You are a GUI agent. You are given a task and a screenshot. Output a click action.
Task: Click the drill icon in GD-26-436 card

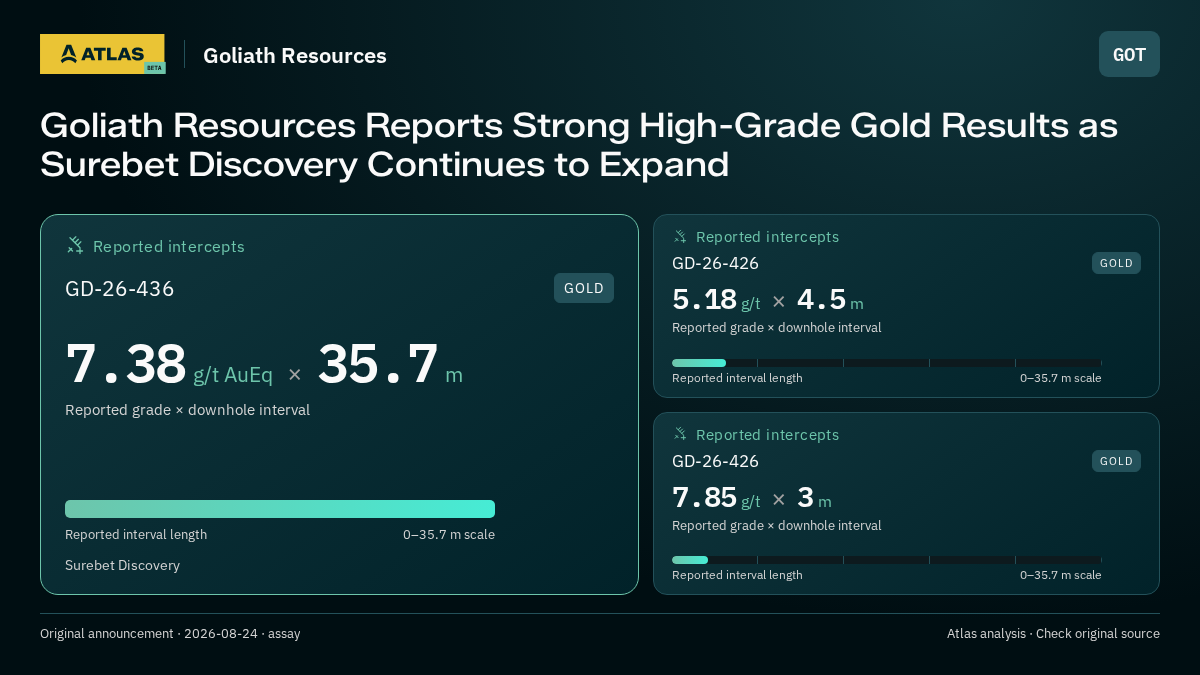(75, 245)
